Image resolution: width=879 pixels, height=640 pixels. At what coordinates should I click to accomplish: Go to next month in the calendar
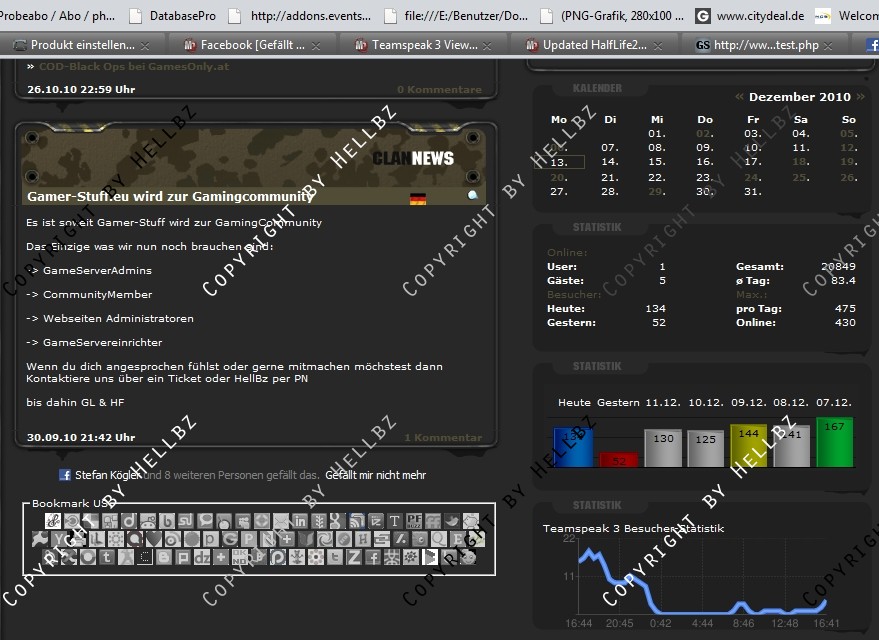pos(860,97)
